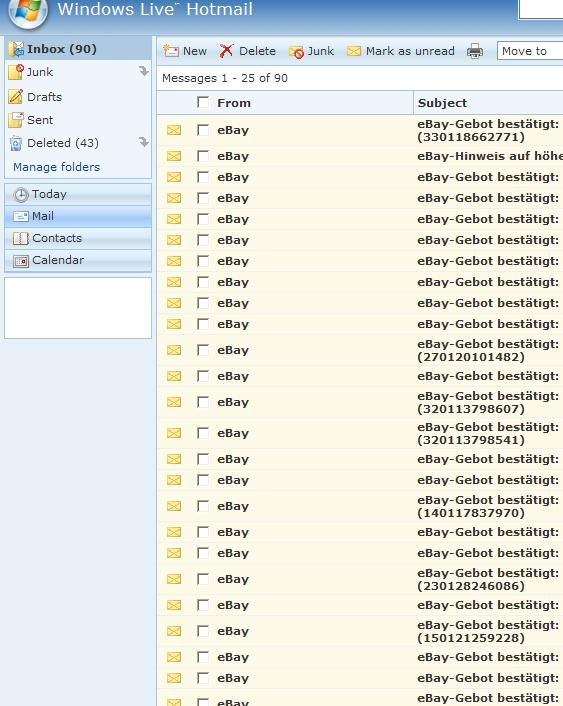Click the red X Delete icon
This screenshot has height=706, width=563.
(226, 51)
